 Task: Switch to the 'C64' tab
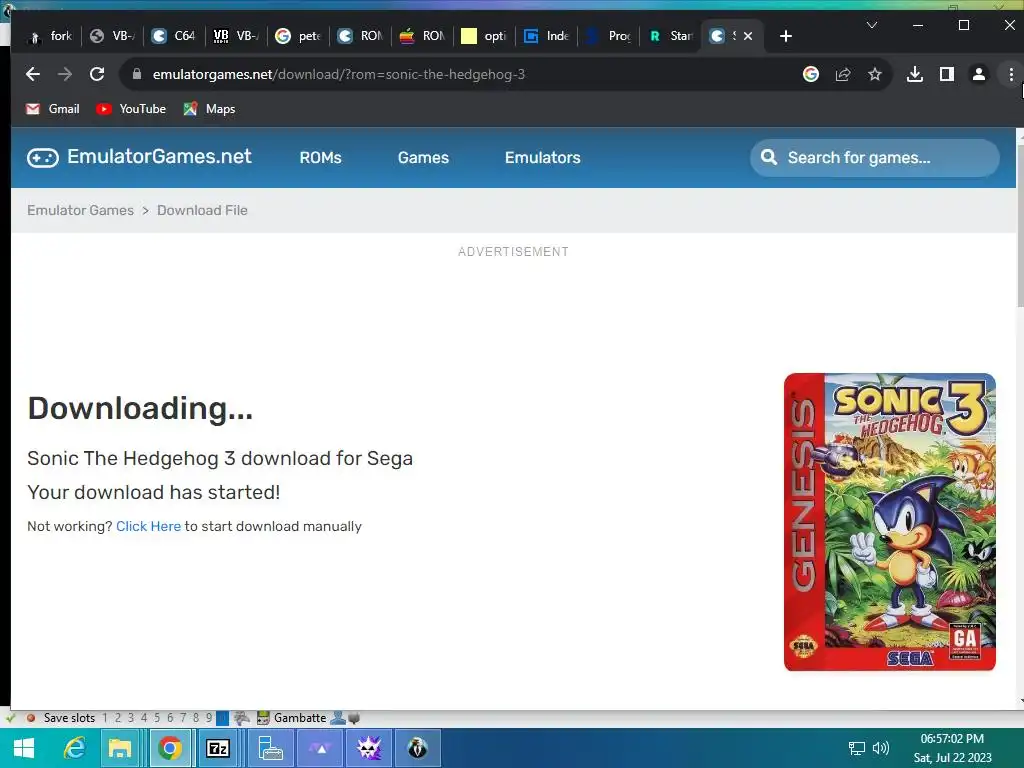click(x=174, y=36)
